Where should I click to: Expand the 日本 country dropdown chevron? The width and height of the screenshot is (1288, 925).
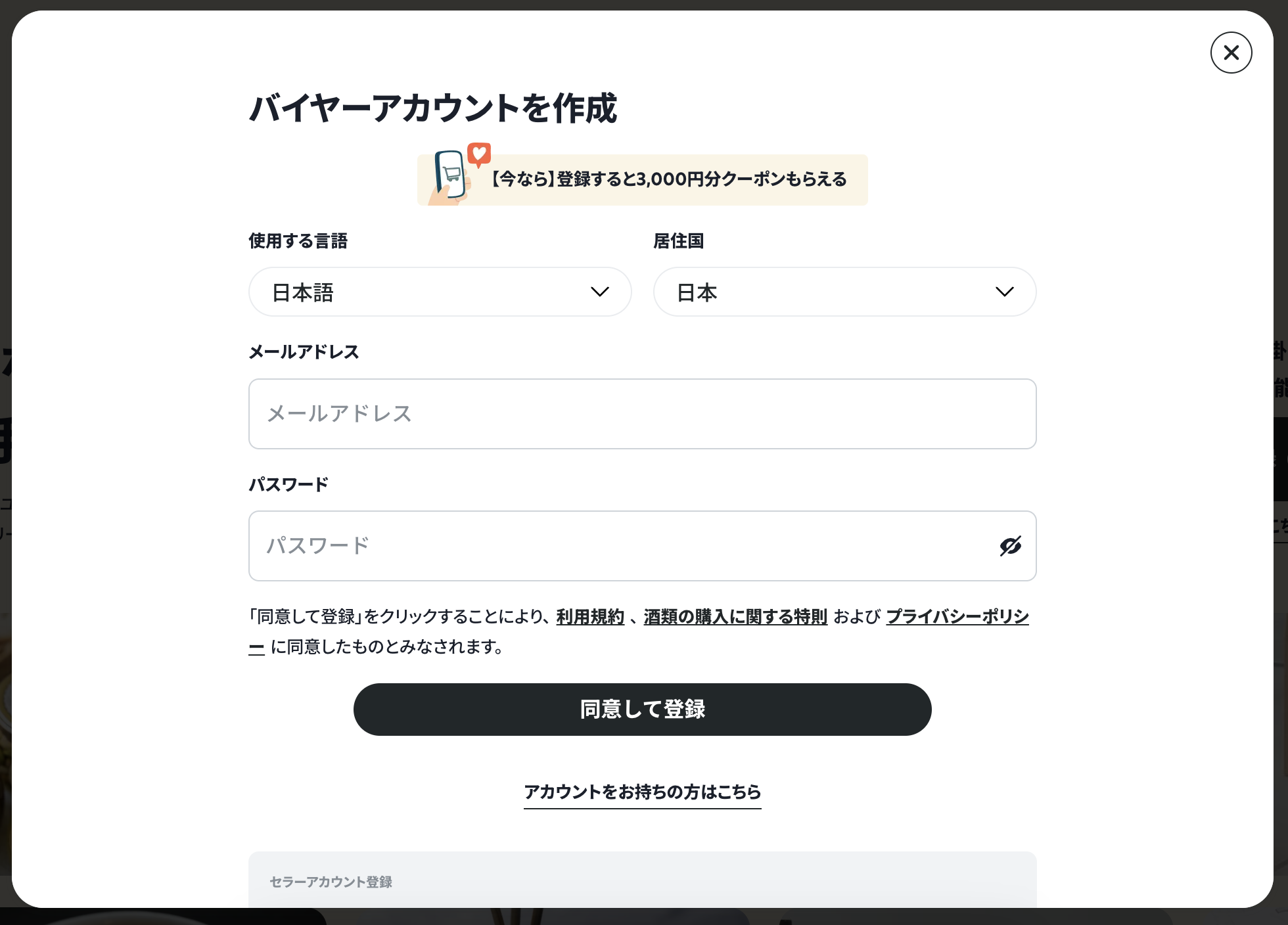point(1004,292)
